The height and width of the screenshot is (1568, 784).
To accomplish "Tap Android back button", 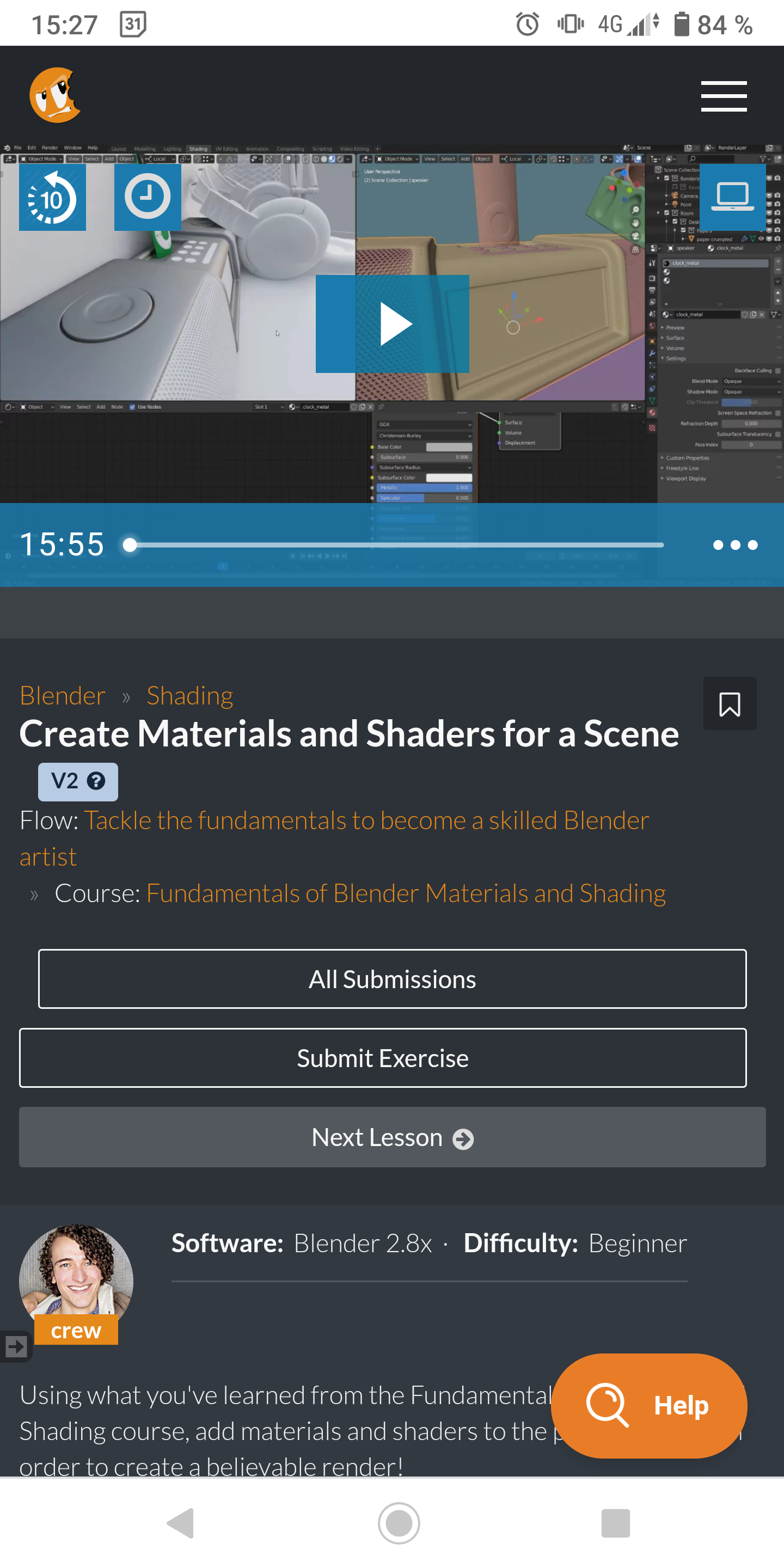I will (181, 1523).
